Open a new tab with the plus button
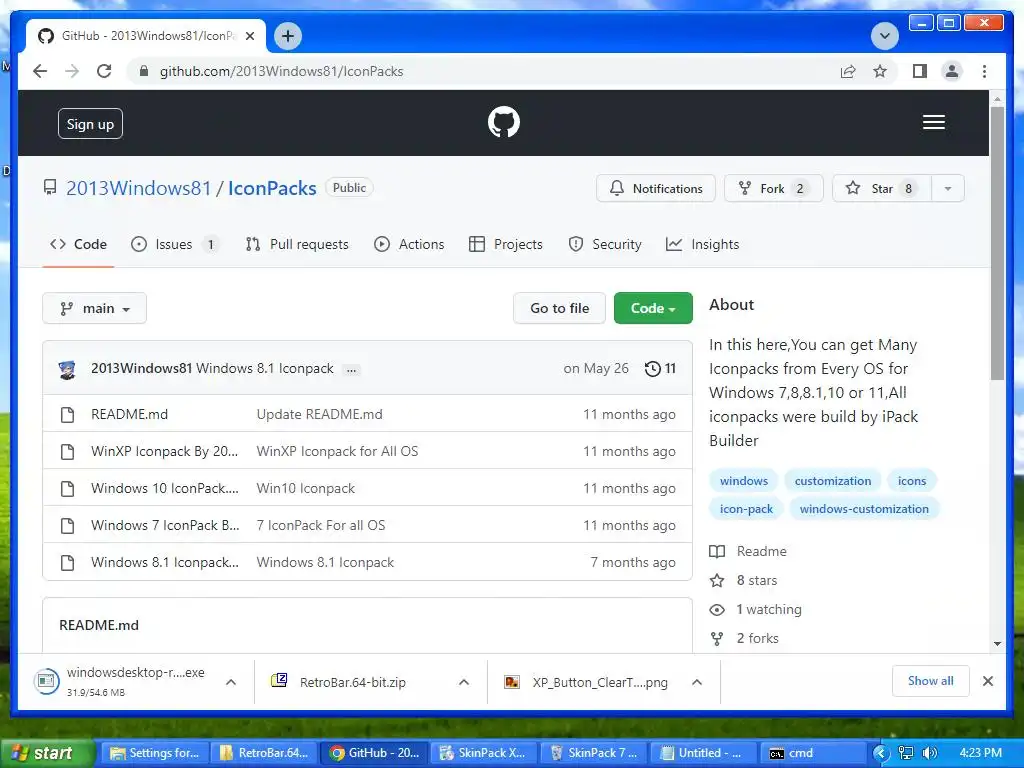The image size is (1024, 768). [288, 36]
